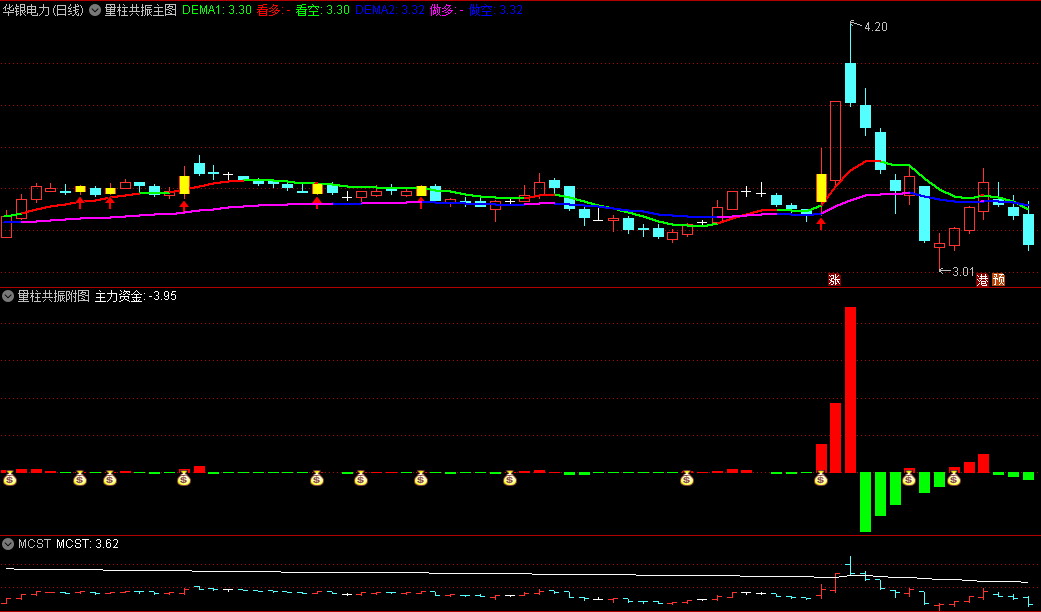
Task: Click the MCST: 3.62 value
Action: (x=87, y=544)
